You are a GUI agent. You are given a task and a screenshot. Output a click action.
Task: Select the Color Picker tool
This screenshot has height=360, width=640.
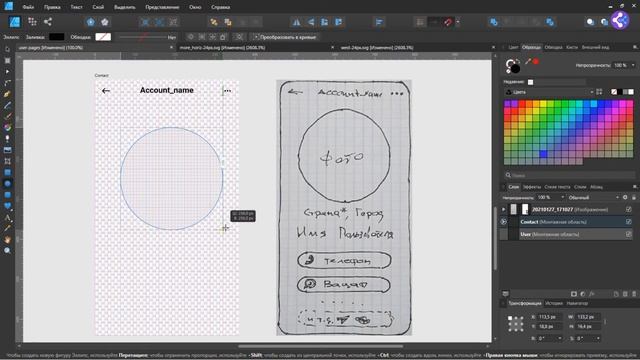coord(7,228)
